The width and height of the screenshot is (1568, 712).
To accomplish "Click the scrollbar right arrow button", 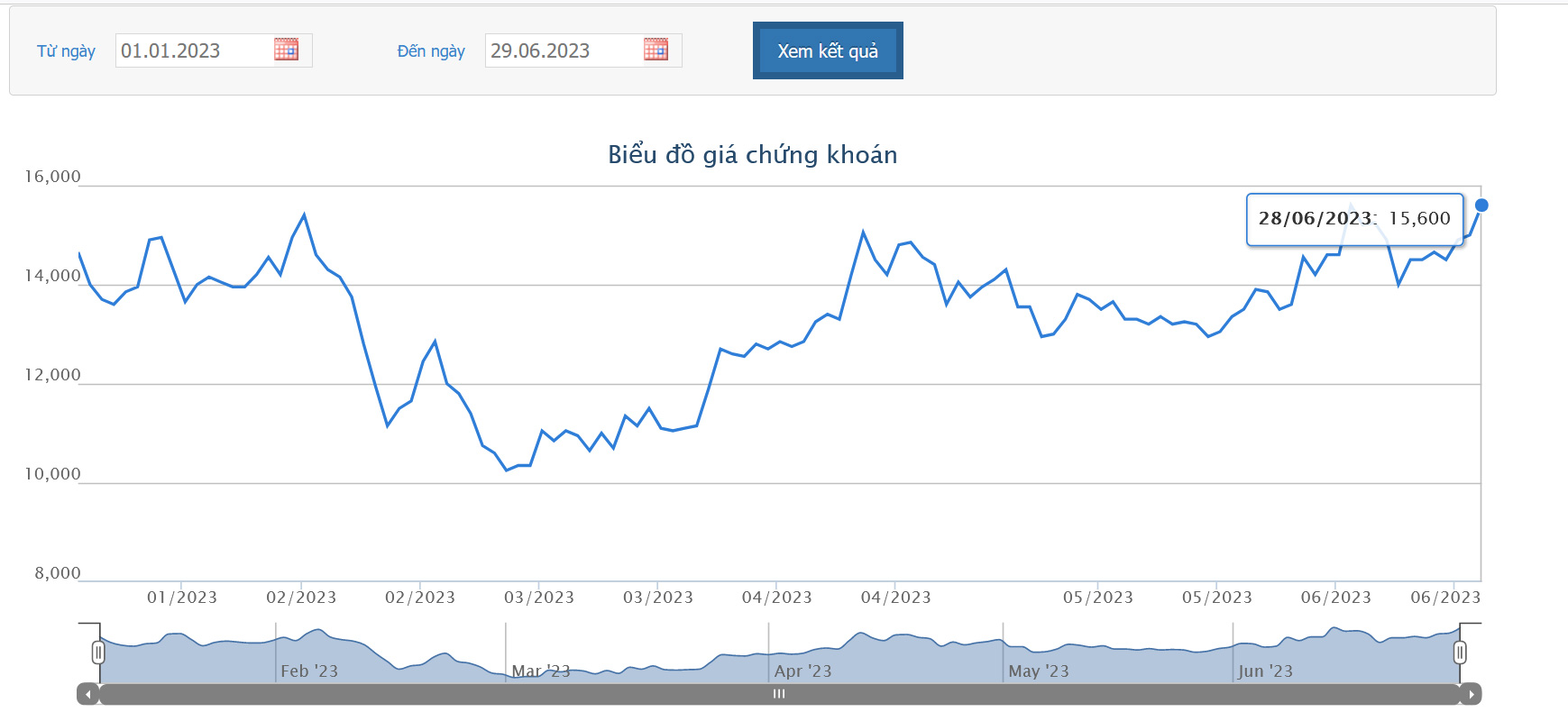I will point(1471,694).
